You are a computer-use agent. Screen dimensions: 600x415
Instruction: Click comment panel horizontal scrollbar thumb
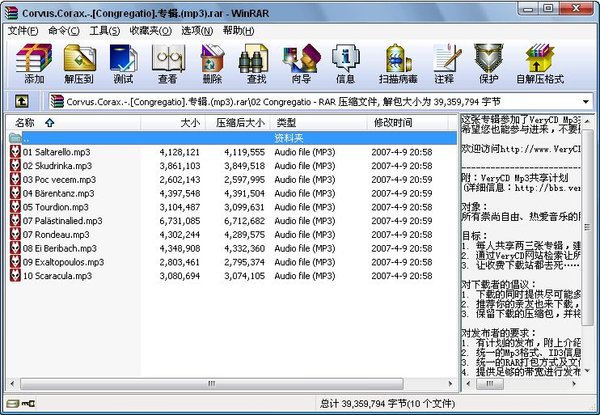490,384
